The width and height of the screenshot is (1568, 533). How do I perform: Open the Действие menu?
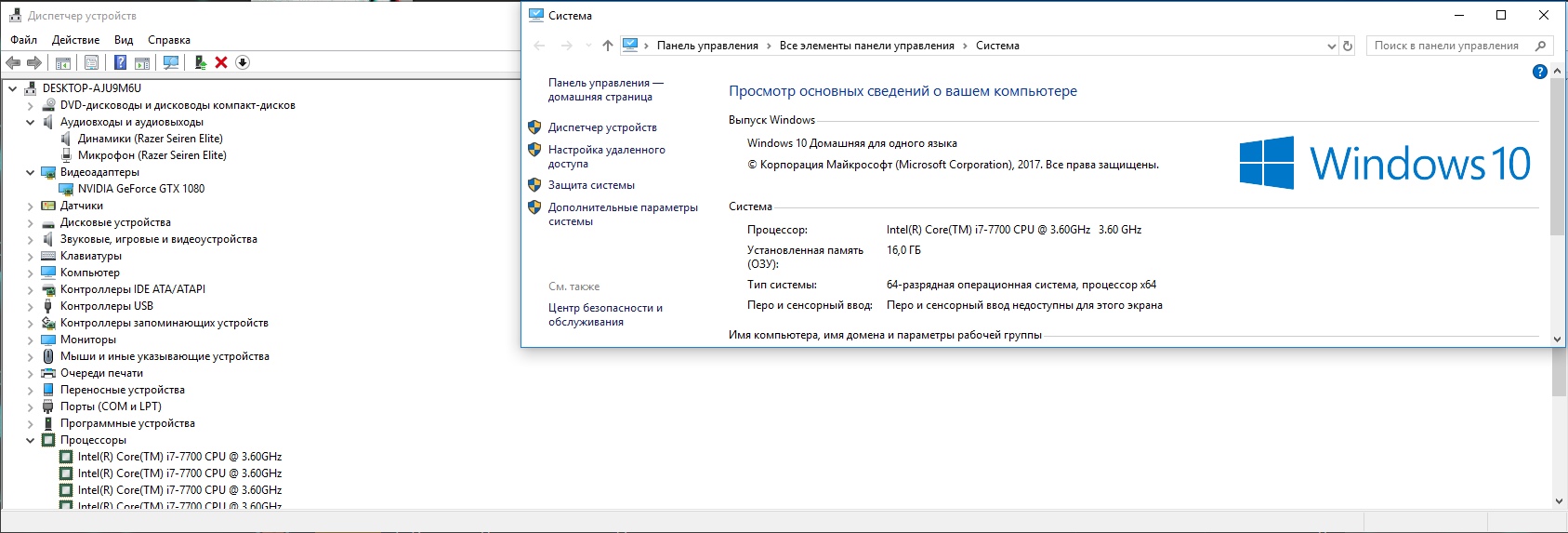[75, 40]
